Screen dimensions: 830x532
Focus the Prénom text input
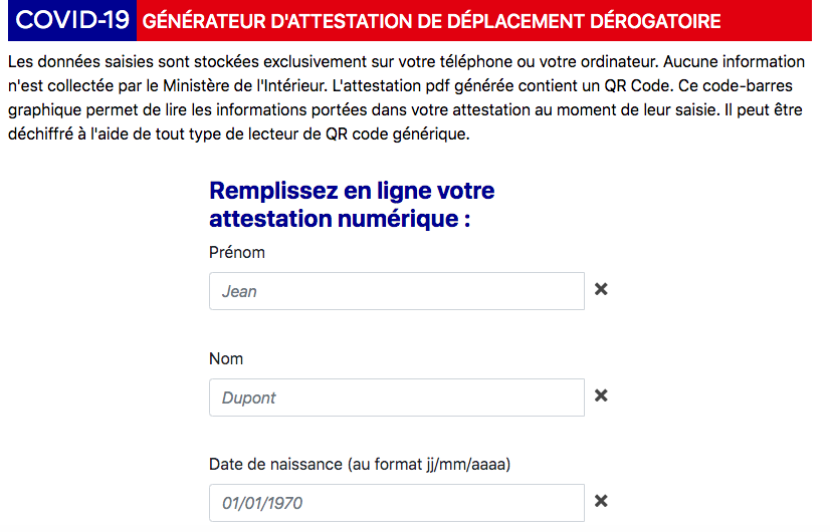point(396,291)
